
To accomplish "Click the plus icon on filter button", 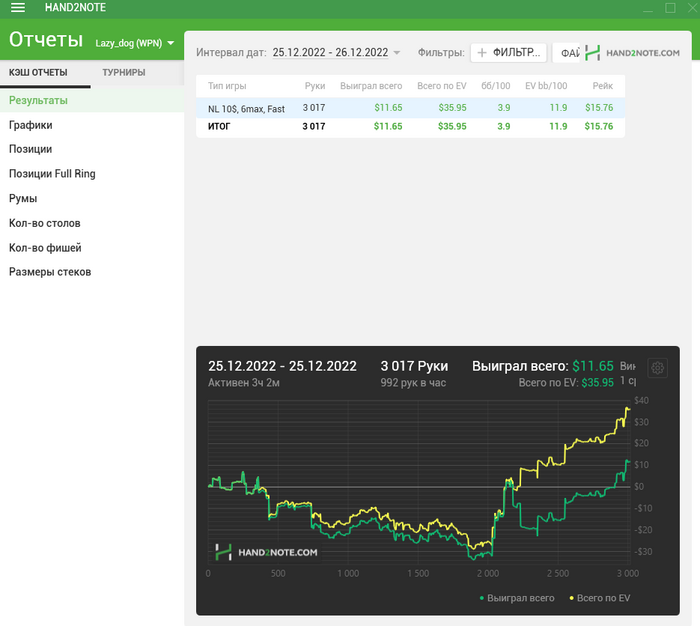I will coord(482,53).
